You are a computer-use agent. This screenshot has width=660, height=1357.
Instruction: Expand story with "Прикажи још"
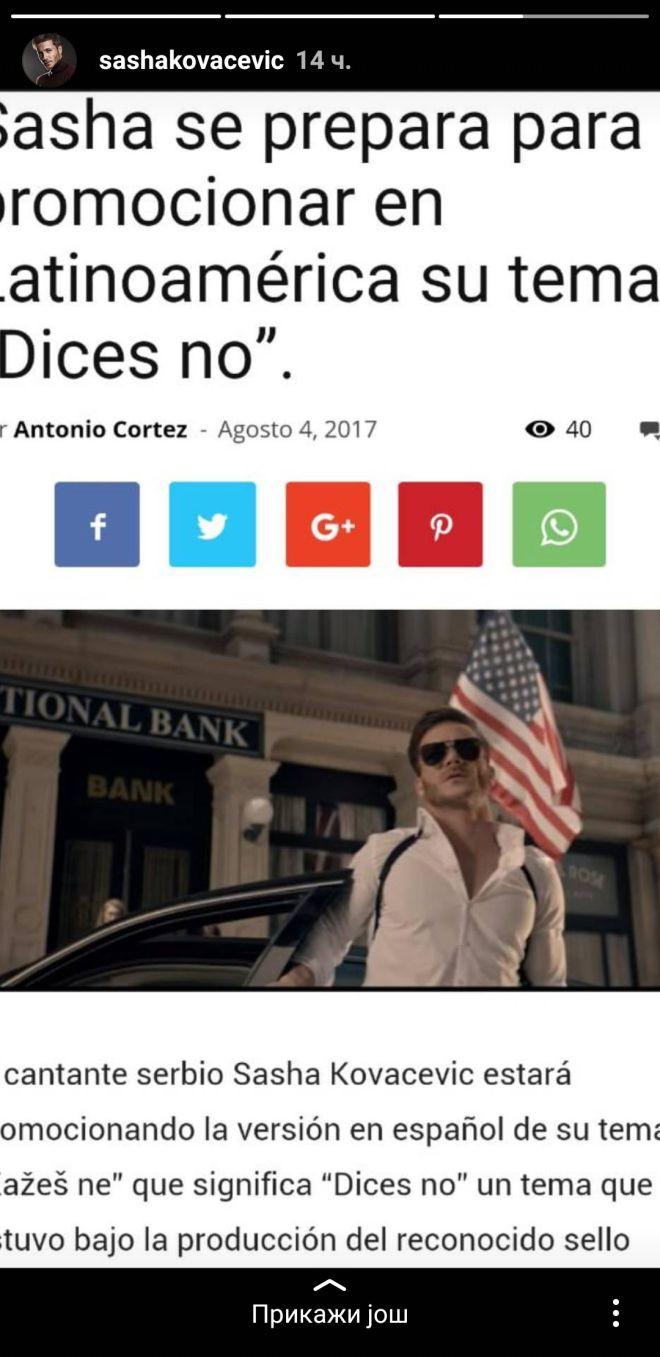330,1314
